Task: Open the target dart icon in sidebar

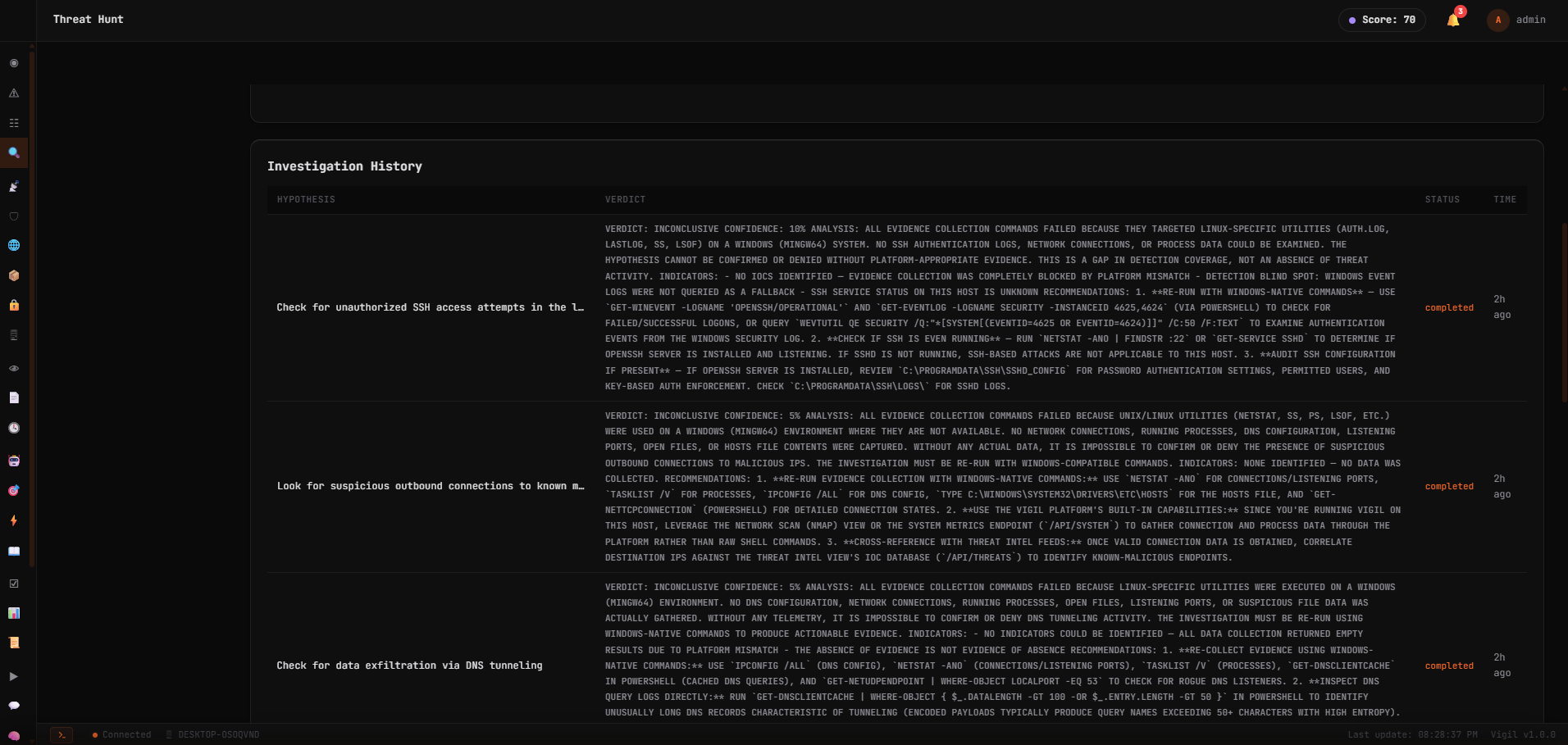Action: point(14,491)
